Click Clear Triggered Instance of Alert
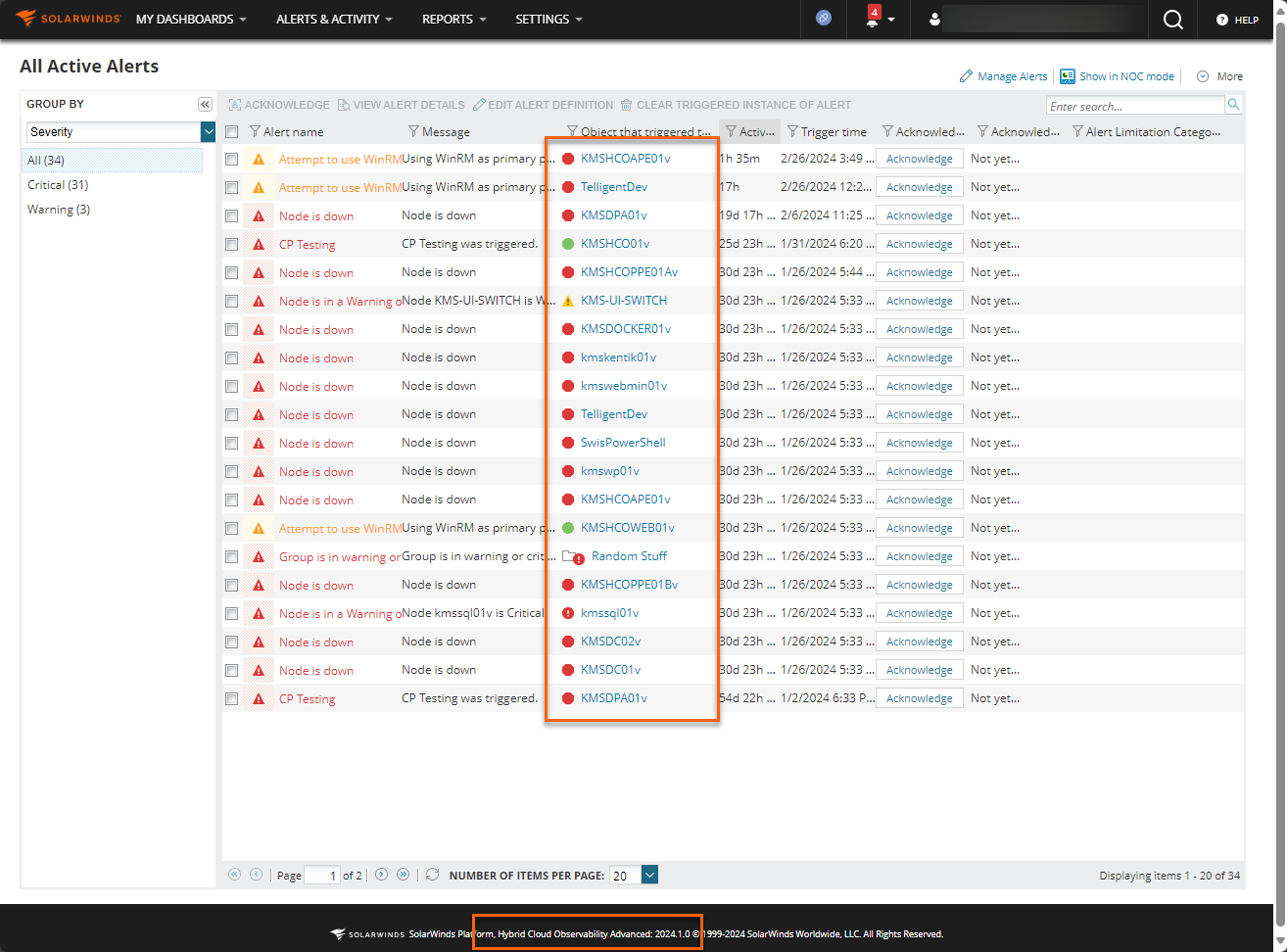Viewport: 1287px width, 952px height. [x=737, y=105]
